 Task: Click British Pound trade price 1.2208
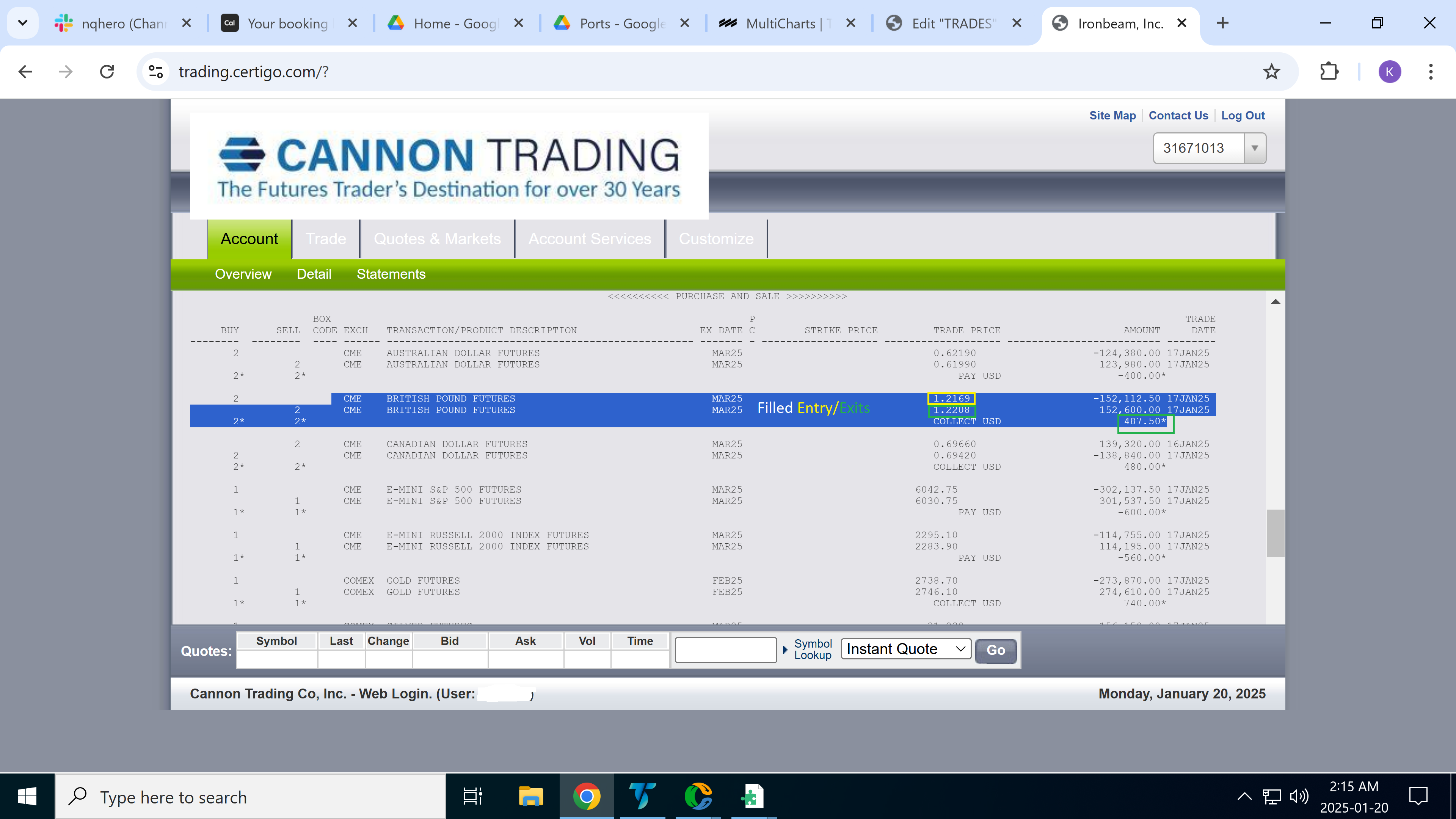pyautogui.click(x=951, y=410)
